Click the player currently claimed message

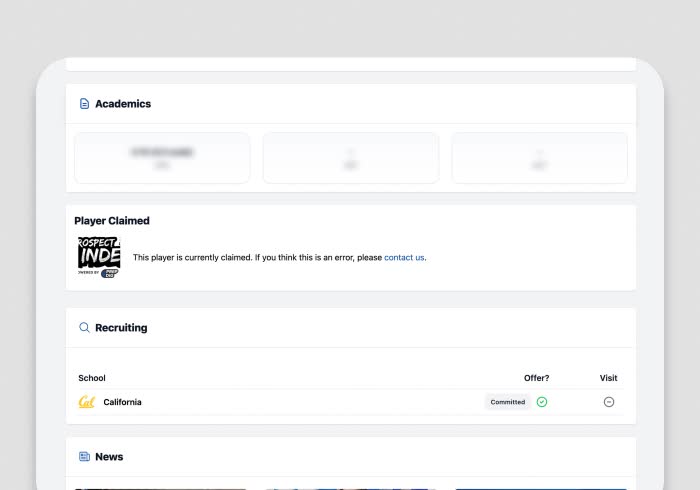click(279, 257)
